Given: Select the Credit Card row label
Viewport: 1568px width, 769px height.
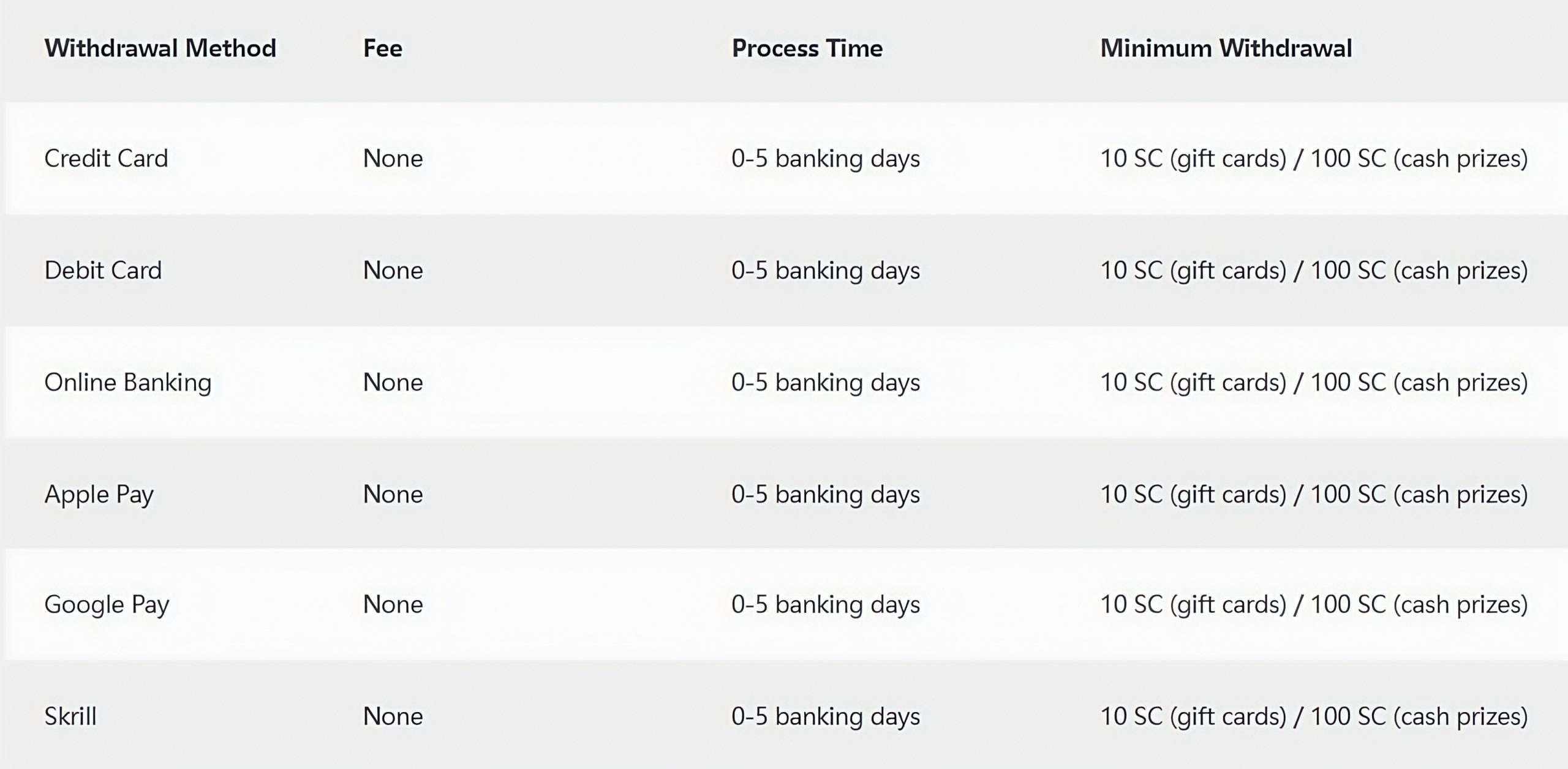Looking at the screenshot, I should tap(106, 159).
